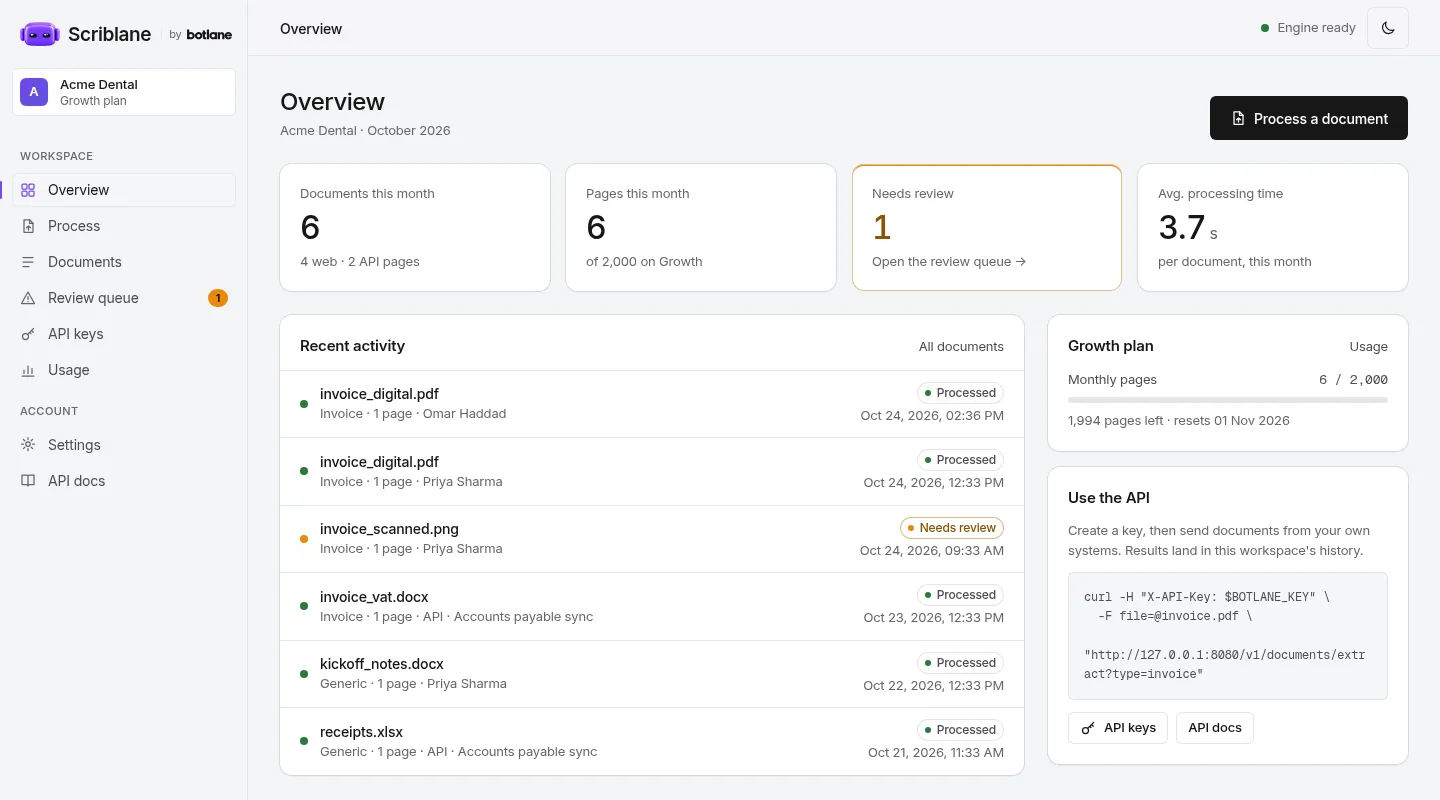Click the Avg. processing time card
This screenshot has height=800, width=1440.
pos(1273,228)
